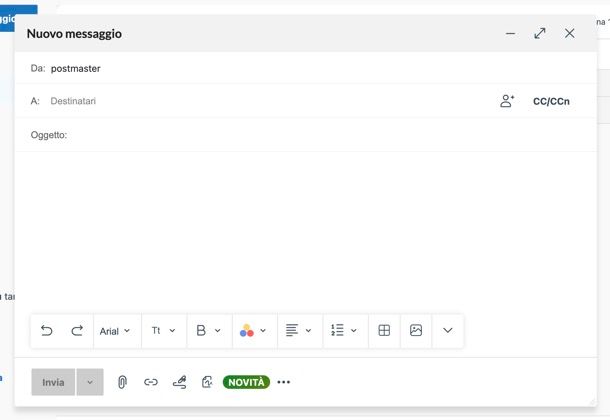
Task: Insert a table into the message
Action: (384, 331)
